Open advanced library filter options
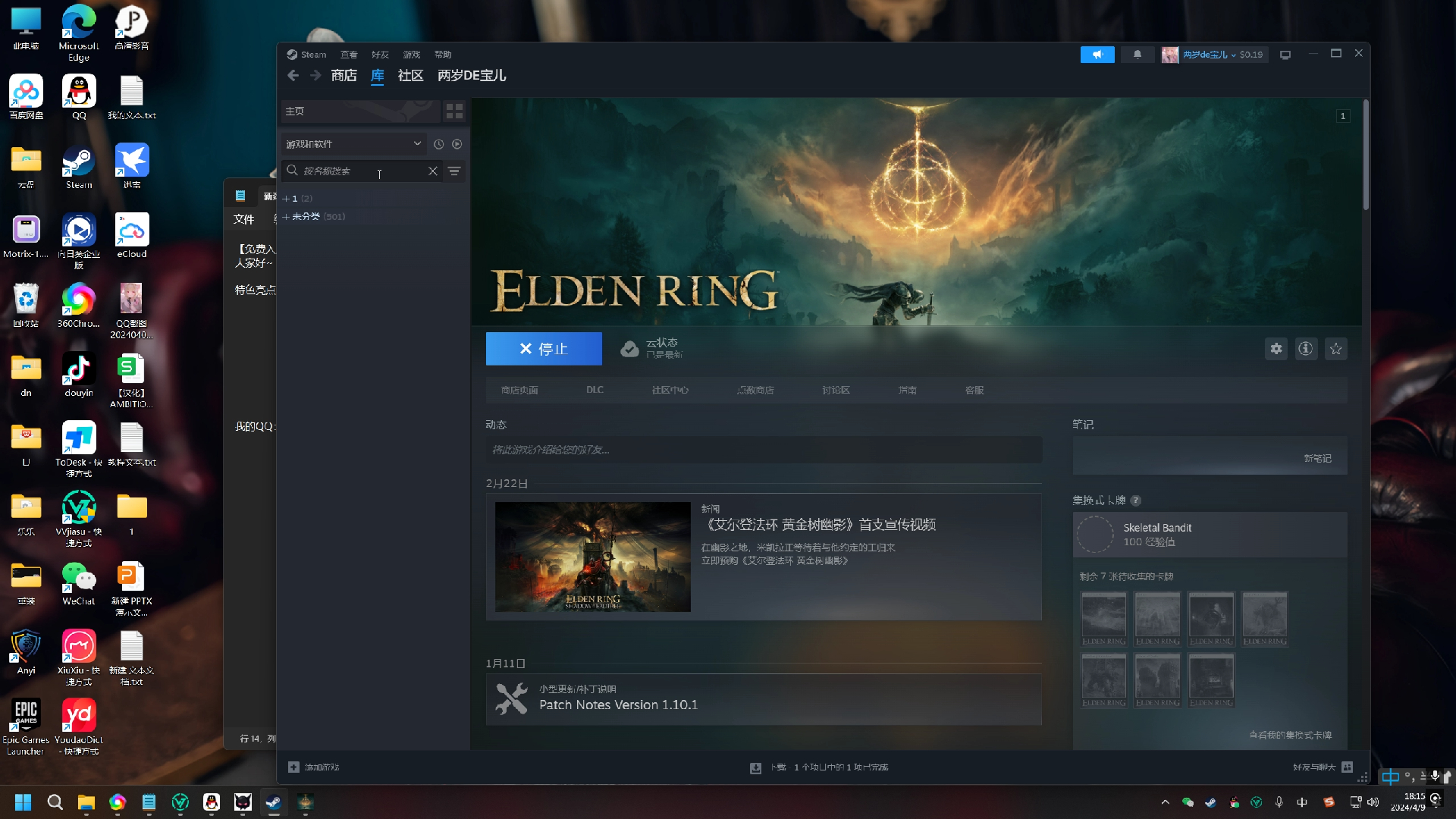 click(454, 171)
